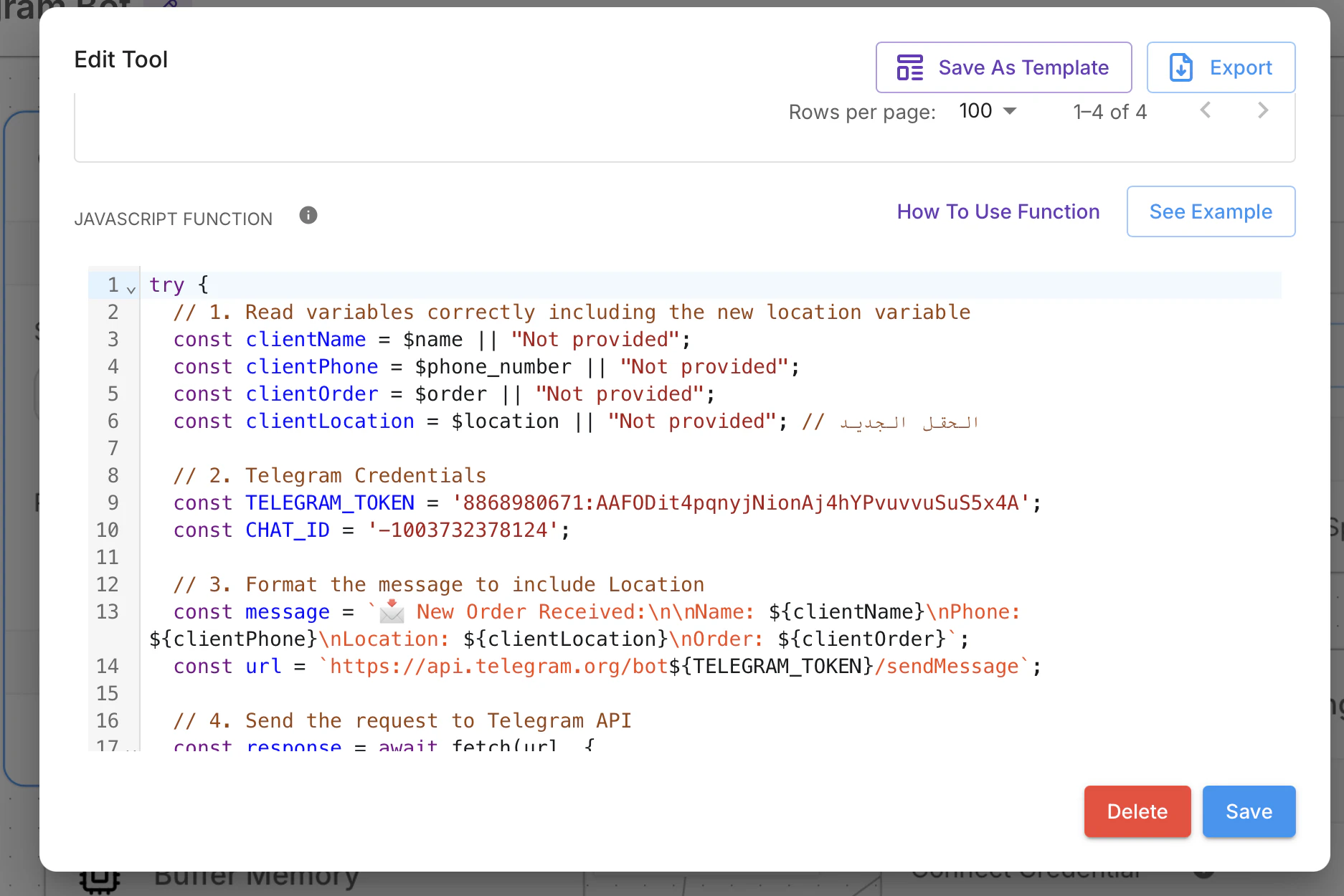Go to next page arrow
The height and width of the screenshot is (896, 1344).
pyautogui.click(x=1263, y=110)
